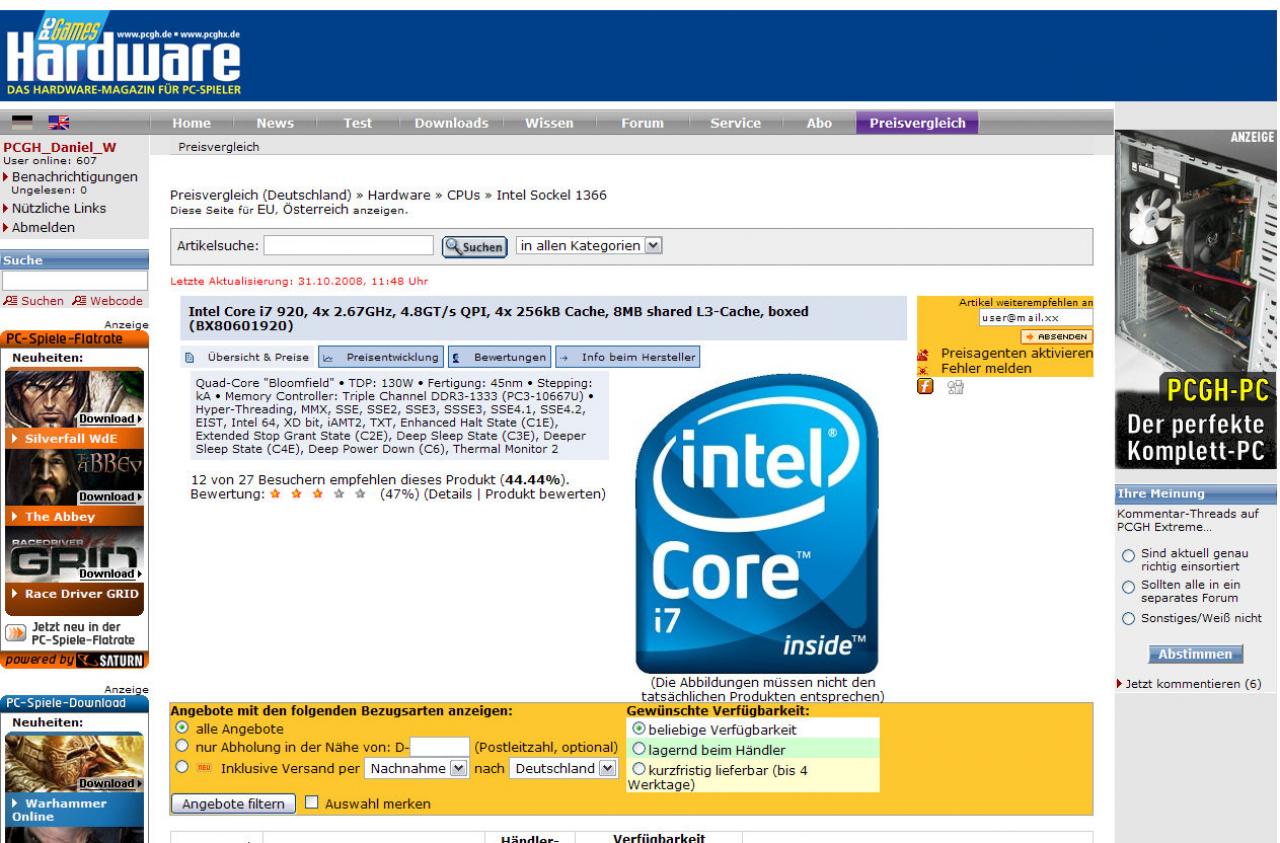
Task: Follow the 'Jetzt kommentieren (6)' link
Action: coord(1192,684)
